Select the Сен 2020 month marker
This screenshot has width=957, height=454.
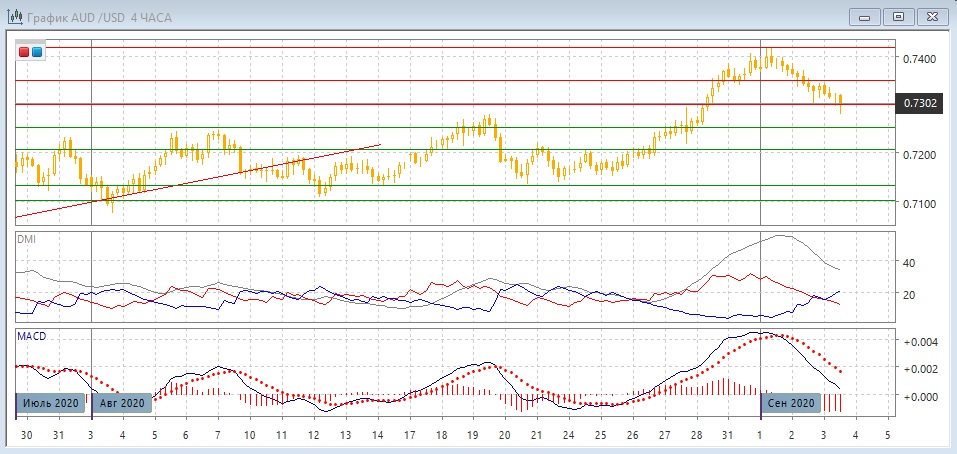[792, 402]
